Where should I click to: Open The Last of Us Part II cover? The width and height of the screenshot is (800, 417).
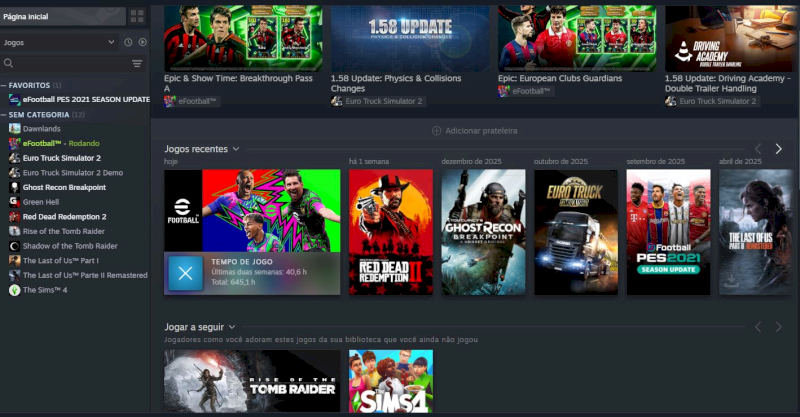[757, 232]
